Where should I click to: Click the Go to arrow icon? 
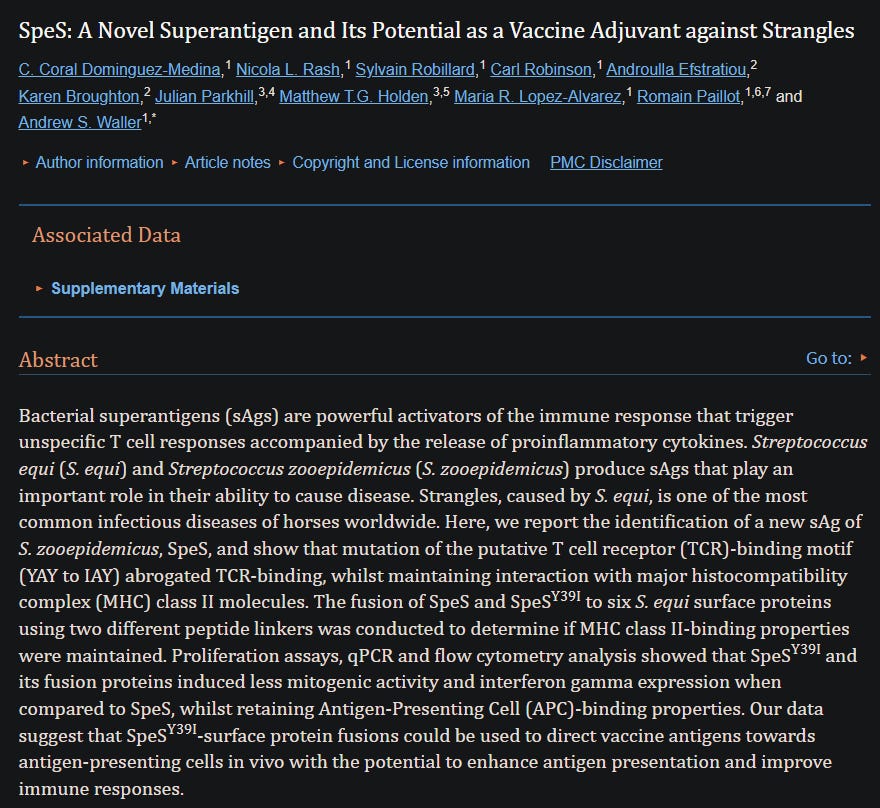coord(864,357)
